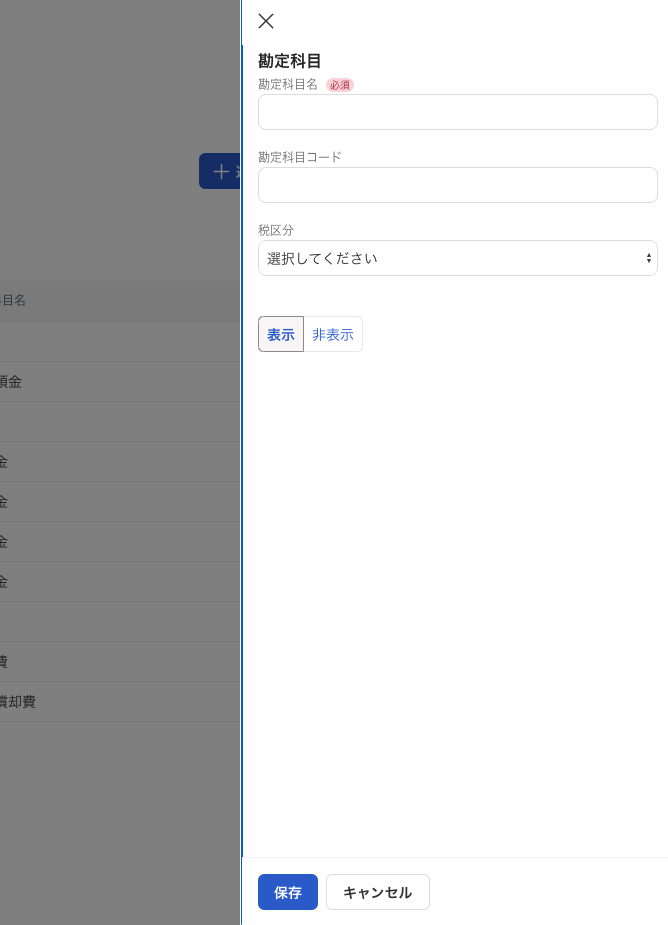
Task: Click the dimmed blue plus button behind panel
Action: [220, 171]
